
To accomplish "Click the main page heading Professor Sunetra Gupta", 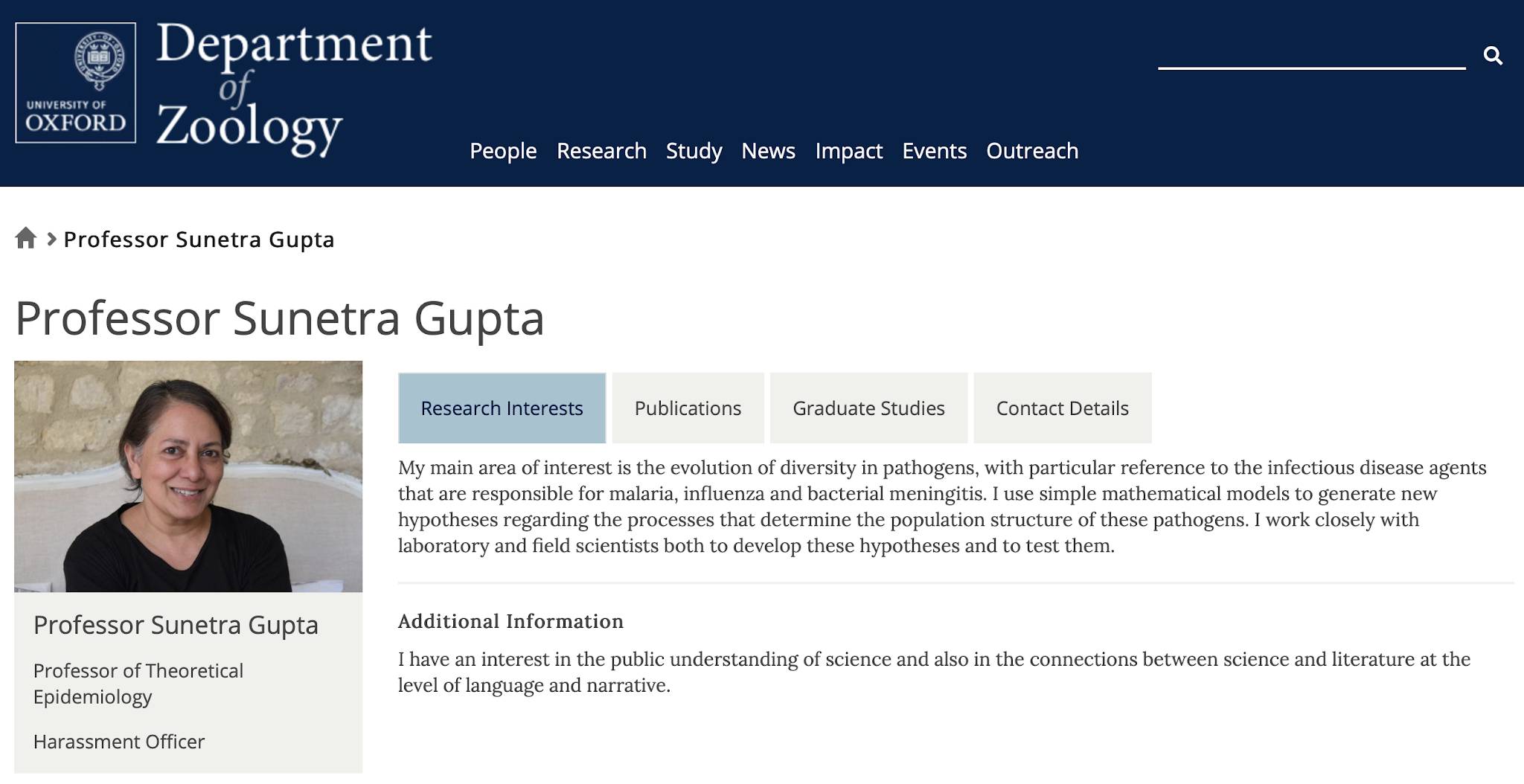I will coord(280,318).
